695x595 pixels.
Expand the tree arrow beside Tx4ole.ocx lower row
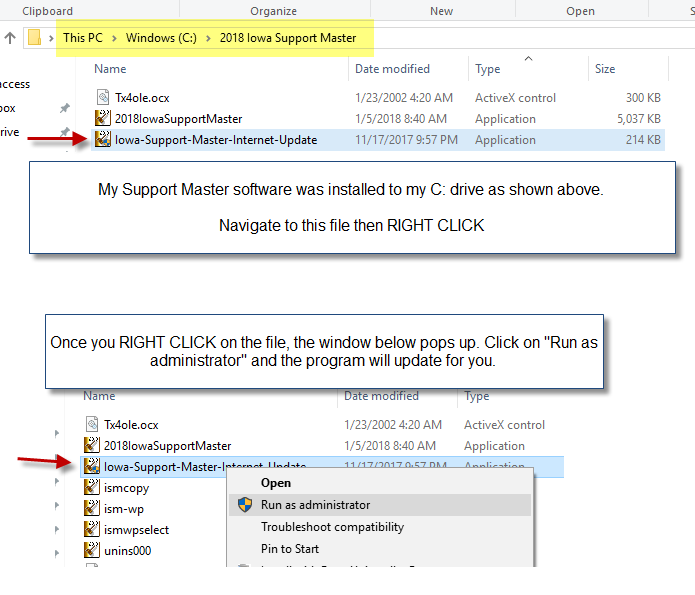coord(56,433)
